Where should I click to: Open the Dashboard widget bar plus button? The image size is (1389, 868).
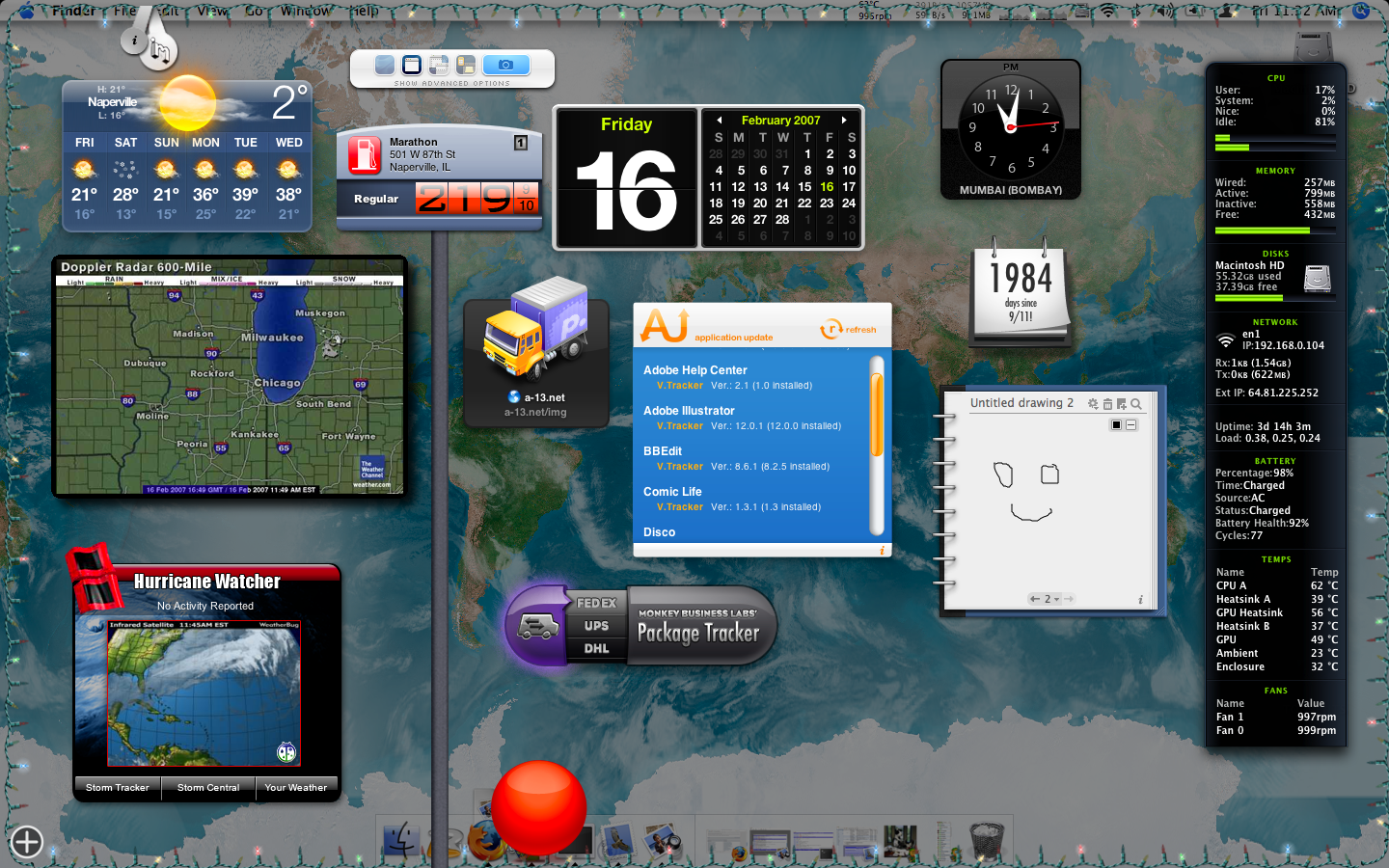pyautogui.click(x=26, y=842)
